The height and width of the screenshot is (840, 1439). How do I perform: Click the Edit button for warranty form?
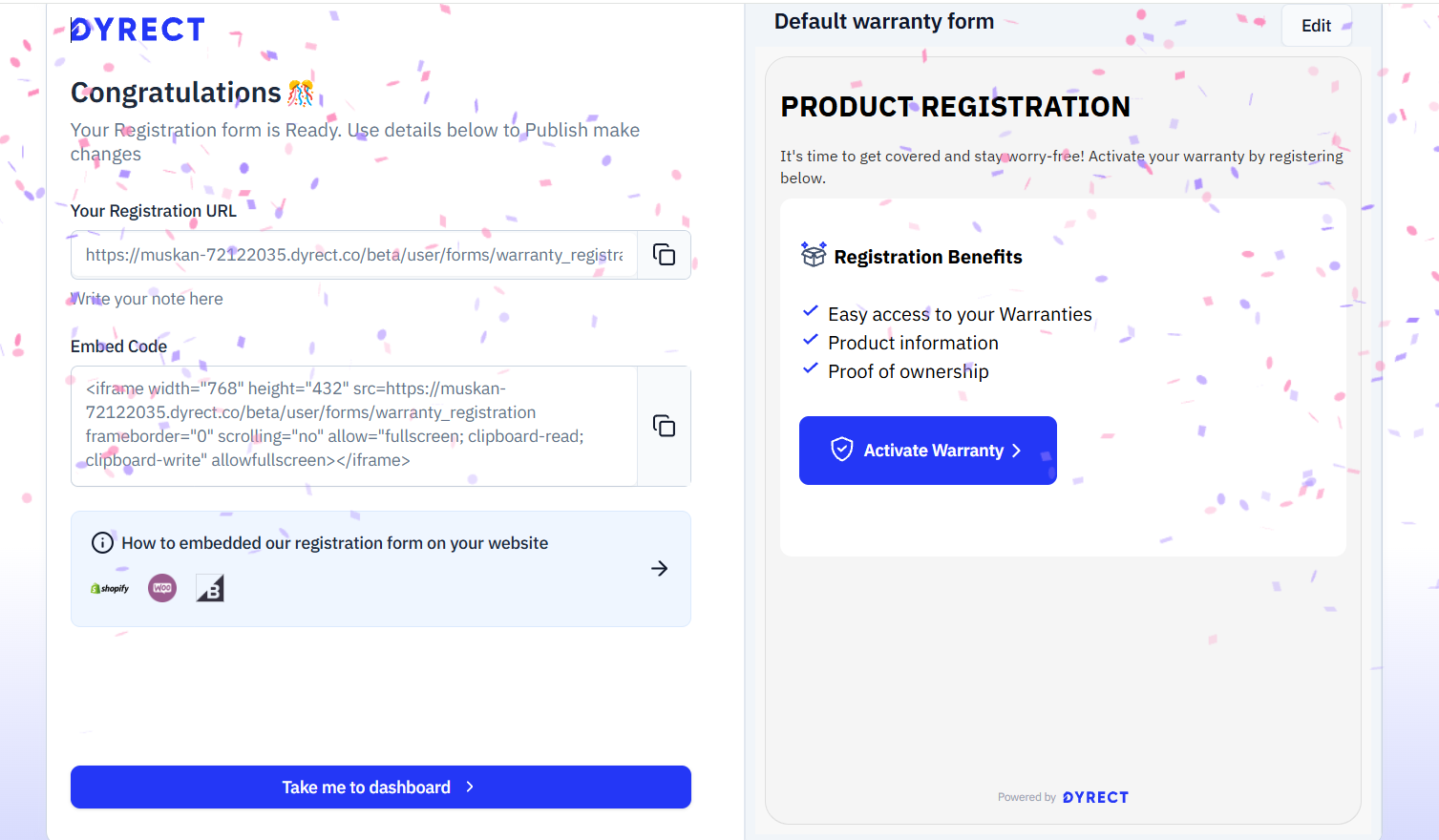coord(1316,26)
